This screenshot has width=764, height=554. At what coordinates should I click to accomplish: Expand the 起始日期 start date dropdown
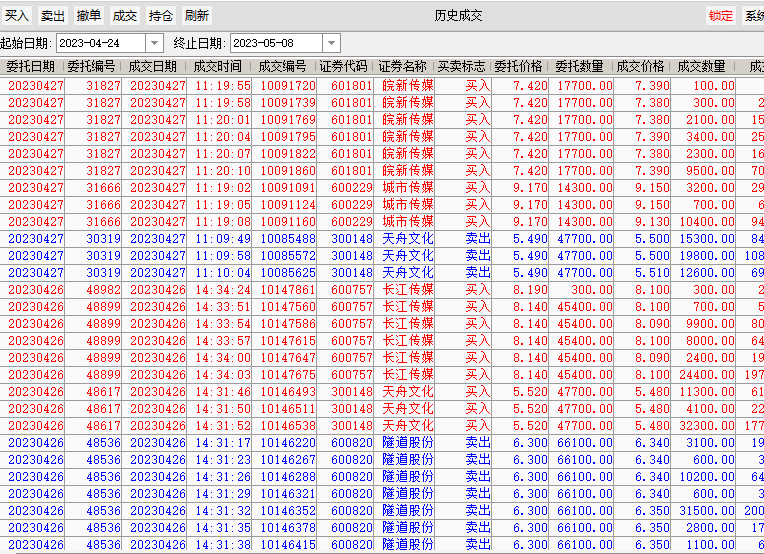pyautogui.click(x=154, y=43)
